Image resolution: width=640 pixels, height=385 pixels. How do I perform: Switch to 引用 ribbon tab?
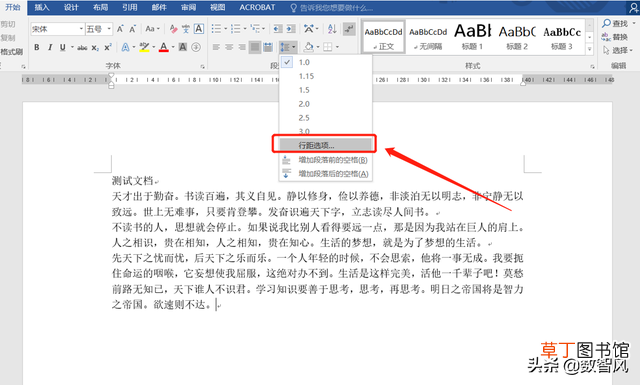coord(130,7)
